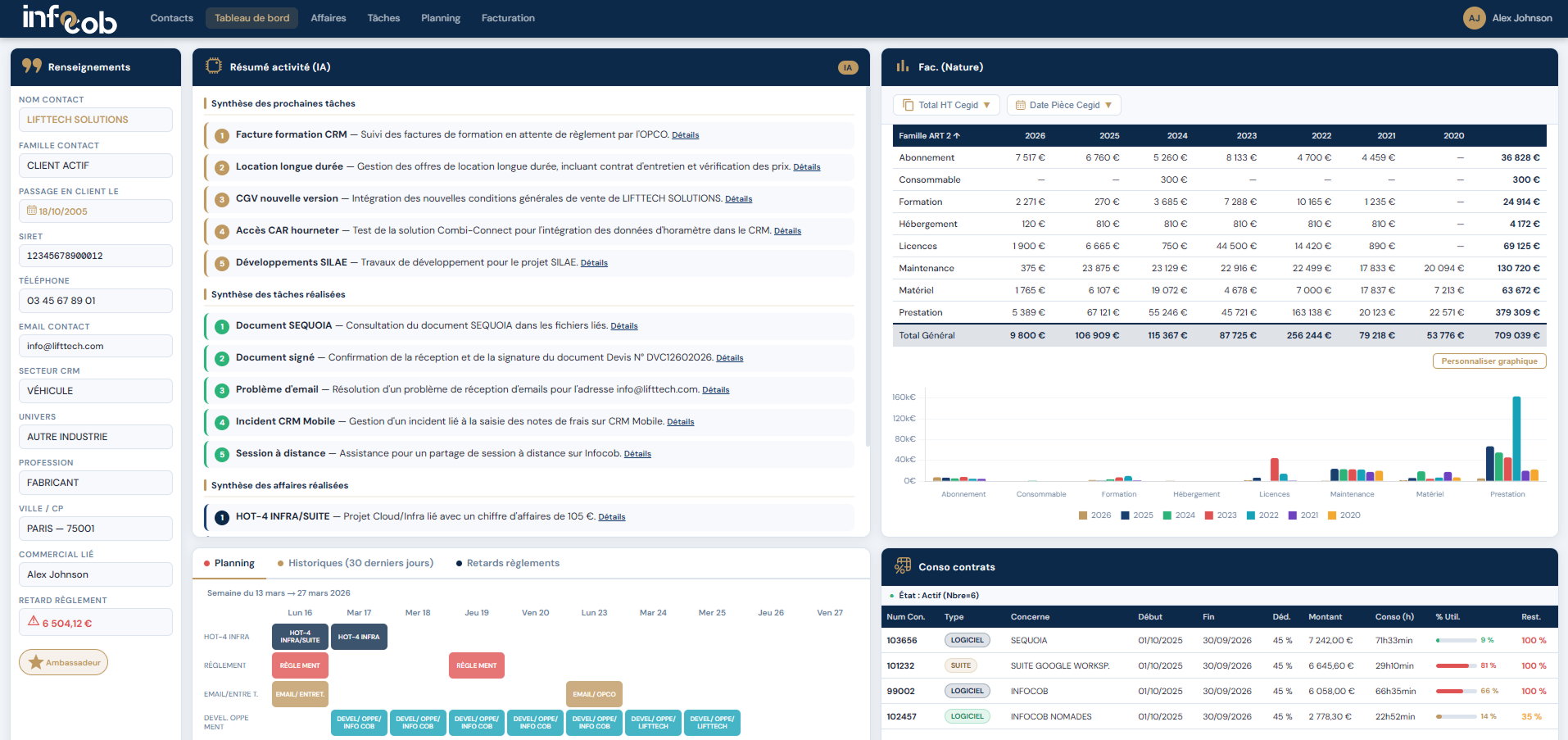Switch to the Retards règlements tab
This screenshot has height=740, width=1568.
[508, 563]
